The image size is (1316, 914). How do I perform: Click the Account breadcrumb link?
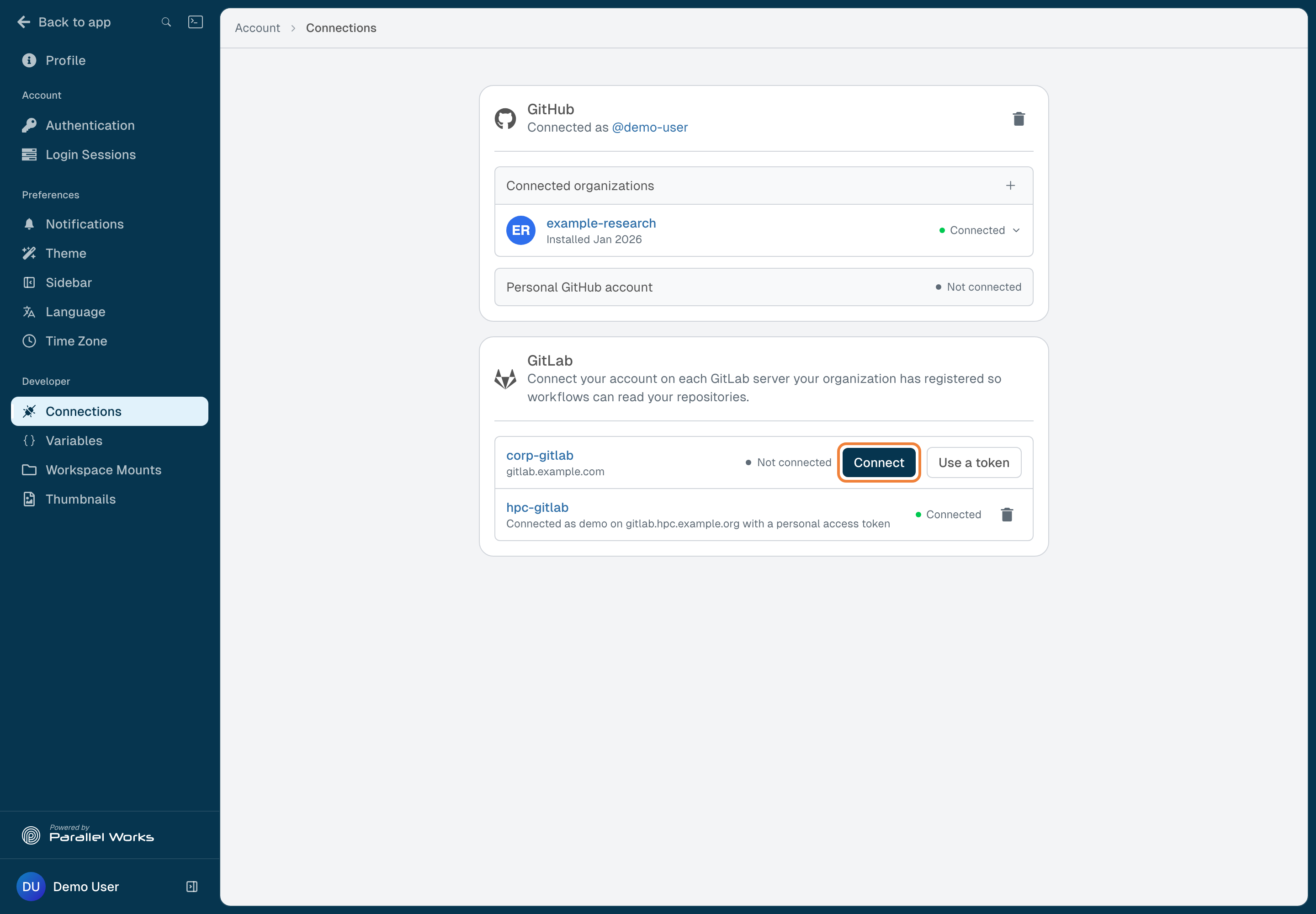tap(257, 28)
